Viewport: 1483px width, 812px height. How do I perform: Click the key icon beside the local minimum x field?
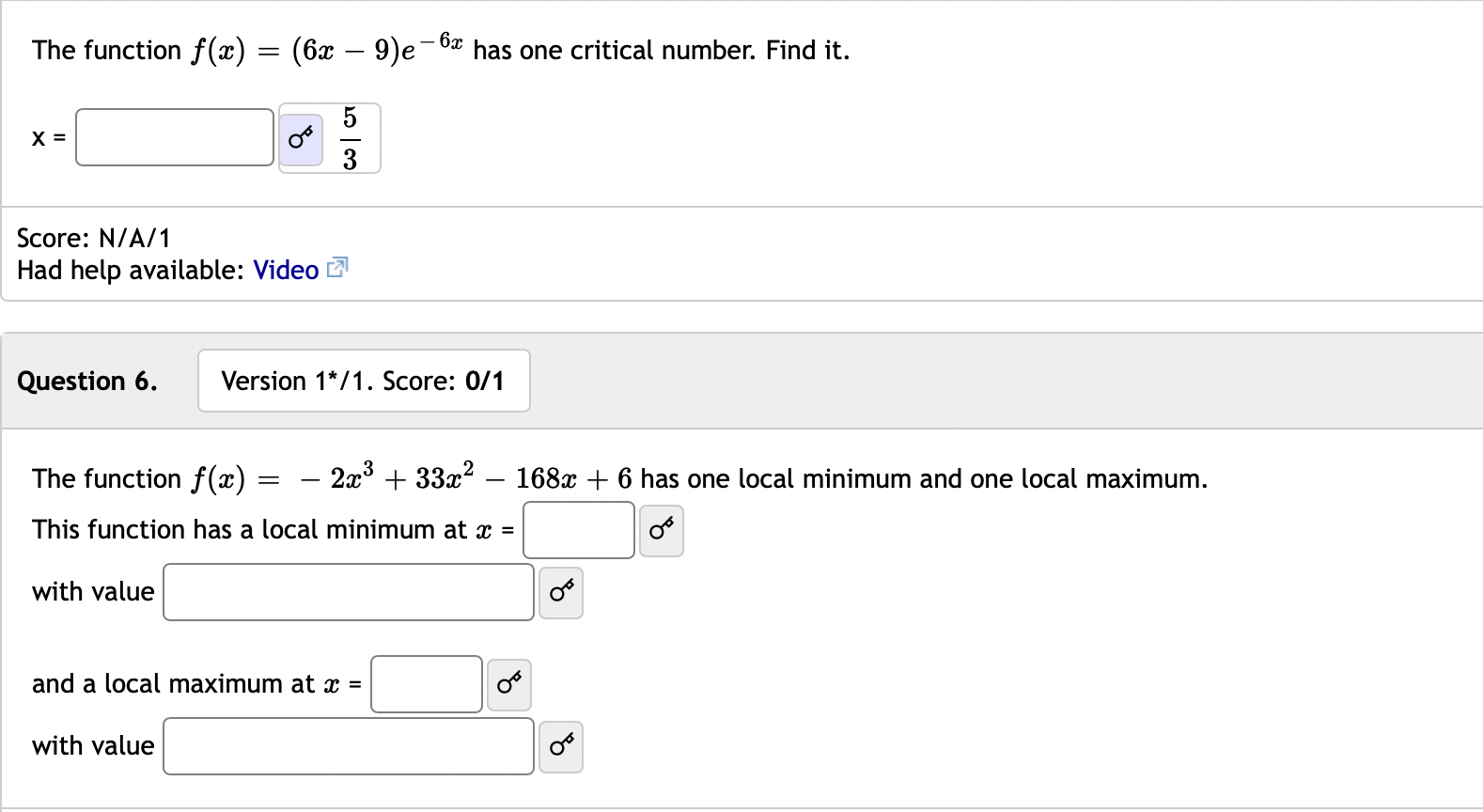pyautogui.click(x=661, y=530)
